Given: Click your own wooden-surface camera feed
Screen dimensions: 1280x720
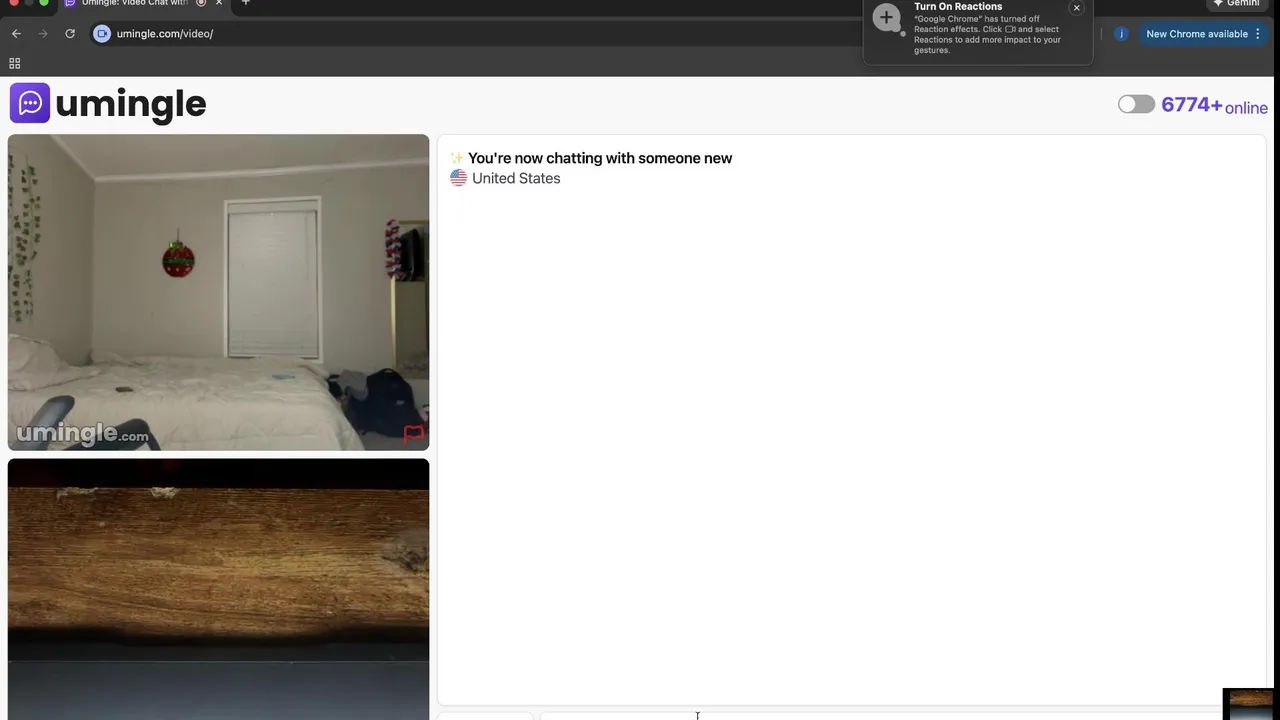Looking at the screenshot, I should tap(218, 589).
